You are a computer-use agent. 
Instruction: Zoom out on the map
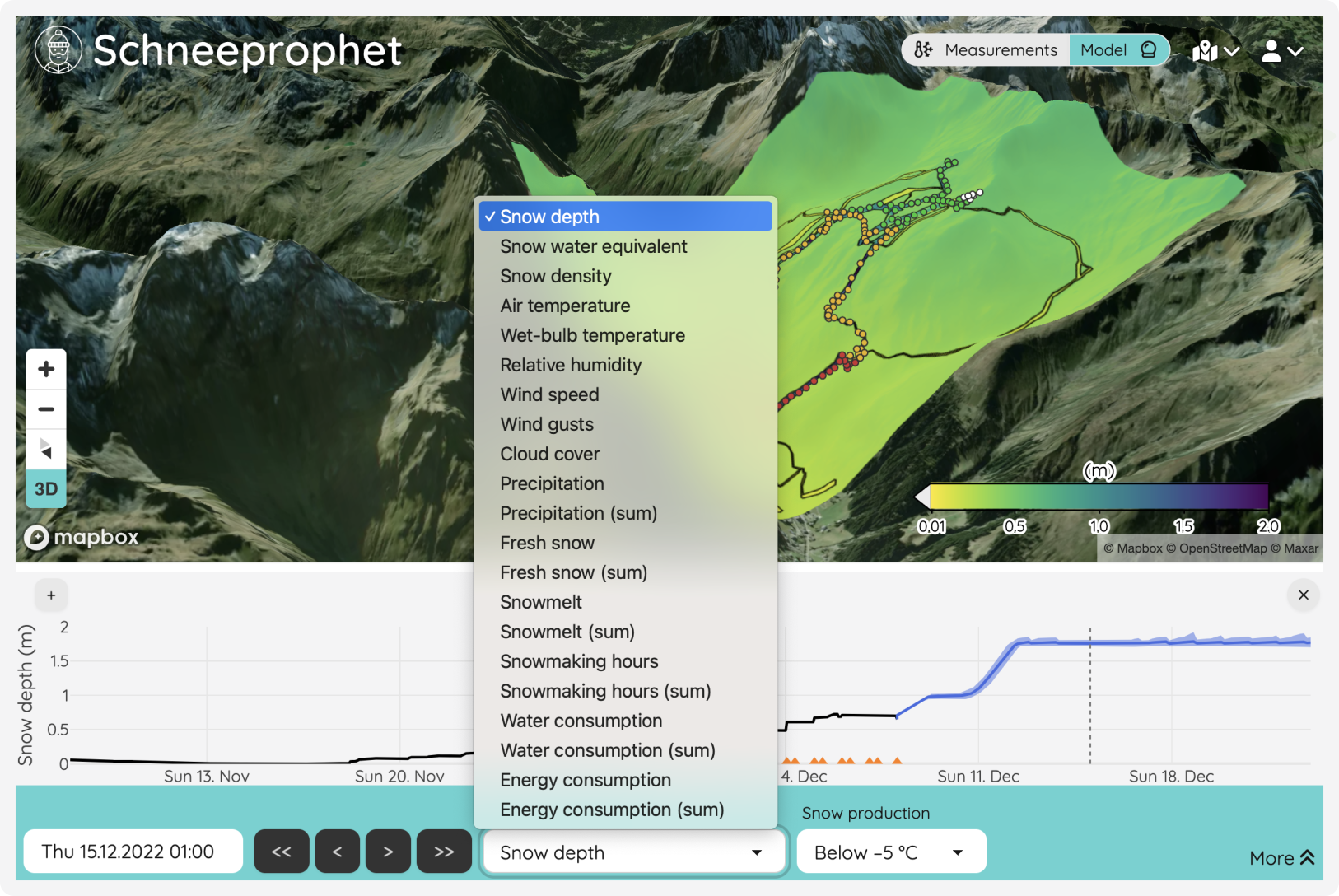pyautogui.click(x=46, y=408)
